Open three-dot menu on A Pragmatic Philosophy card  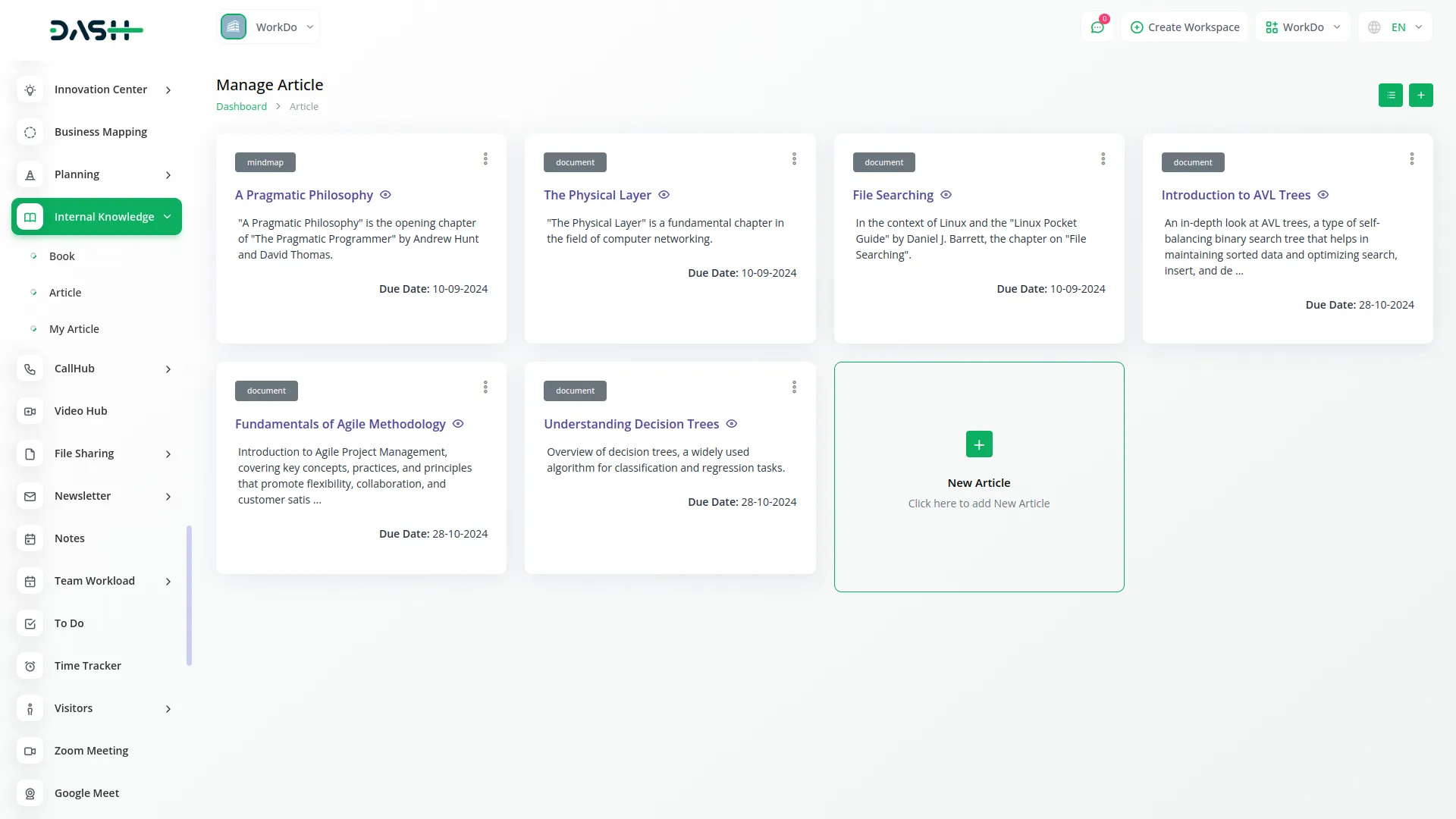coord(485,159)
